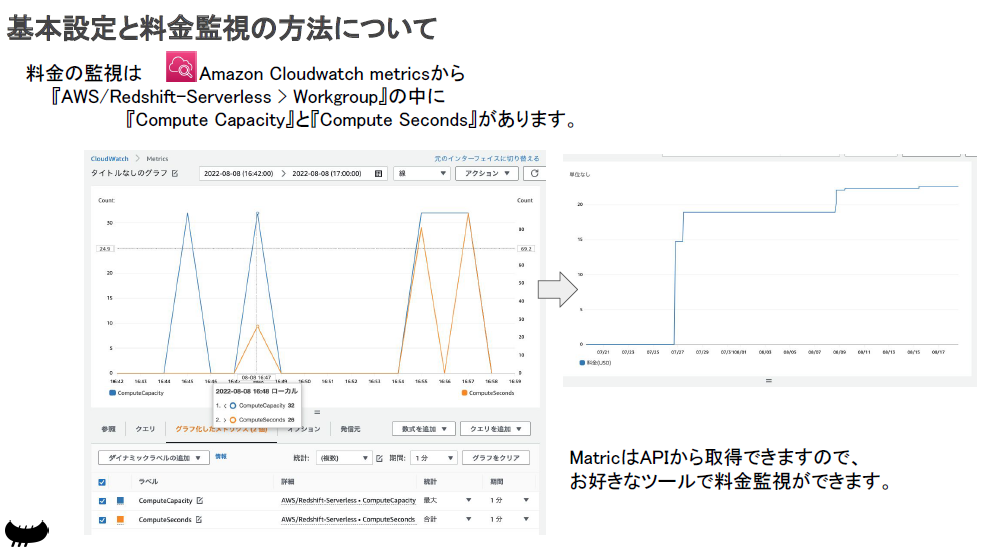
Task: Click ComputeSeconds label text in table
Action: pos(165,520)
